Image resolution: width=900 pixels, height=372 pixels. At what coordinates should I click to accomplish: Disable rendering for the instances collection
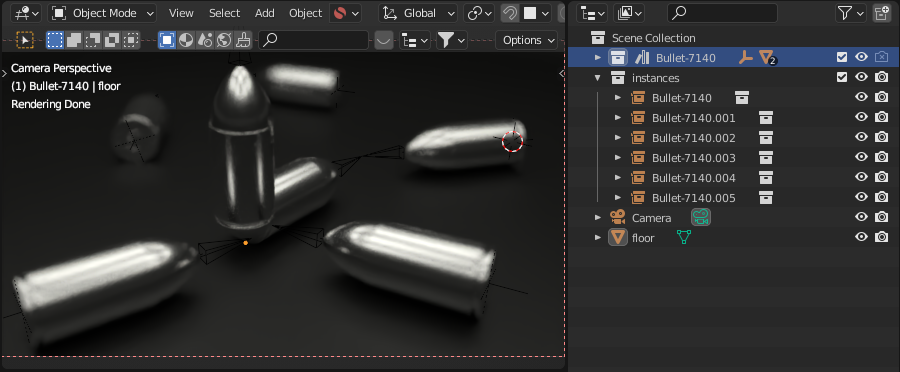click(881, 78)
